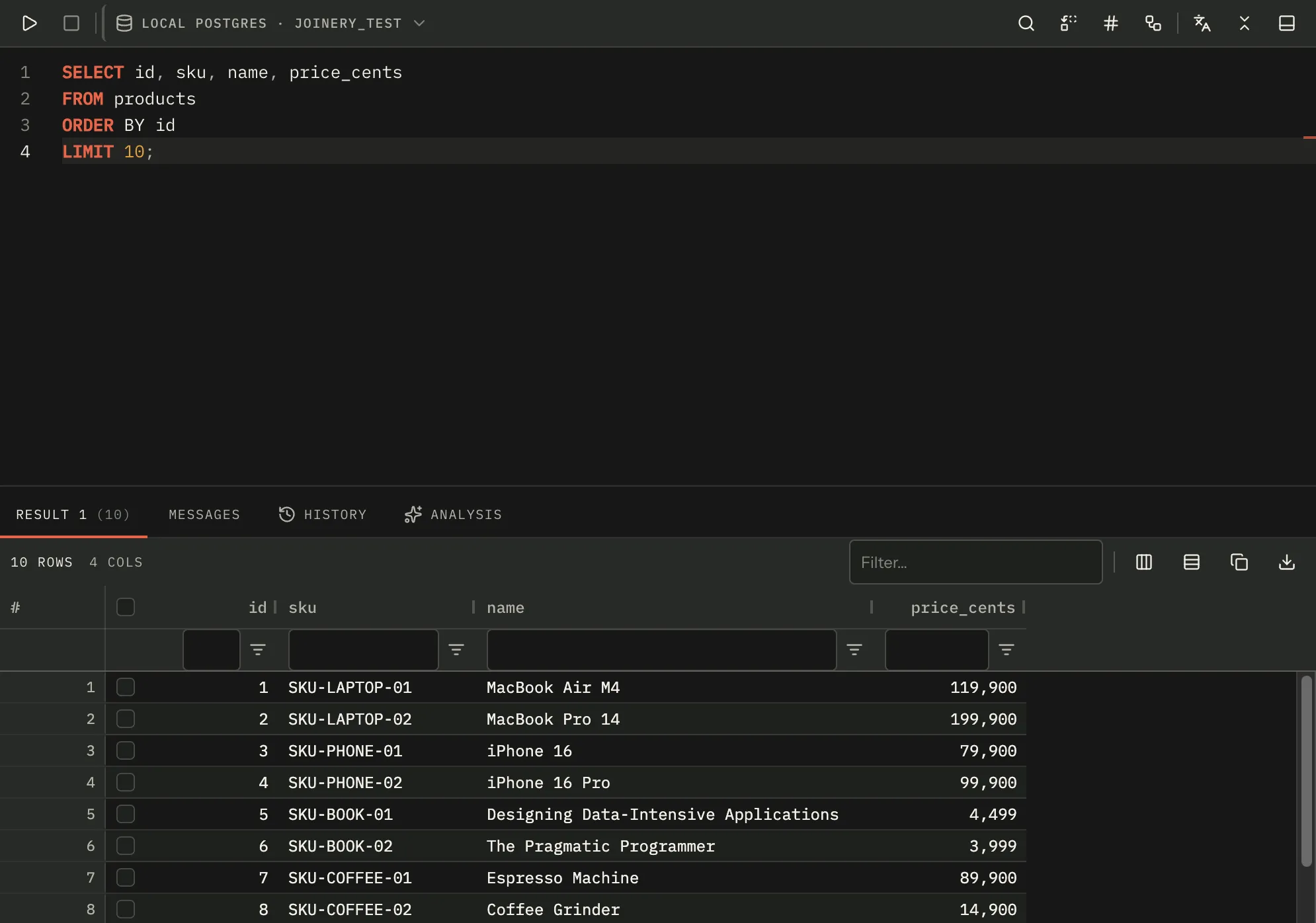Open the price_cents filter options icon

click(x=1007, y=649)
